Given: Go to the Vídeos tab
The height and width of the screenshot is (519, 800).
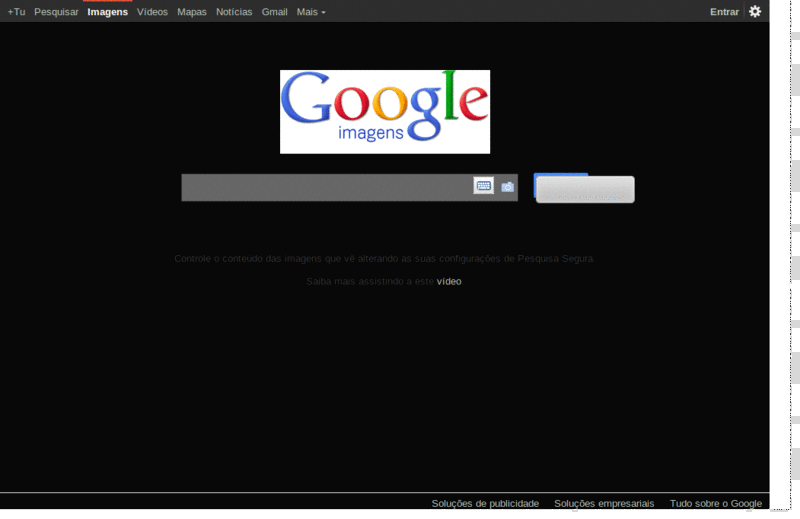Looking at the screenshot, I should tap(152, 12).
